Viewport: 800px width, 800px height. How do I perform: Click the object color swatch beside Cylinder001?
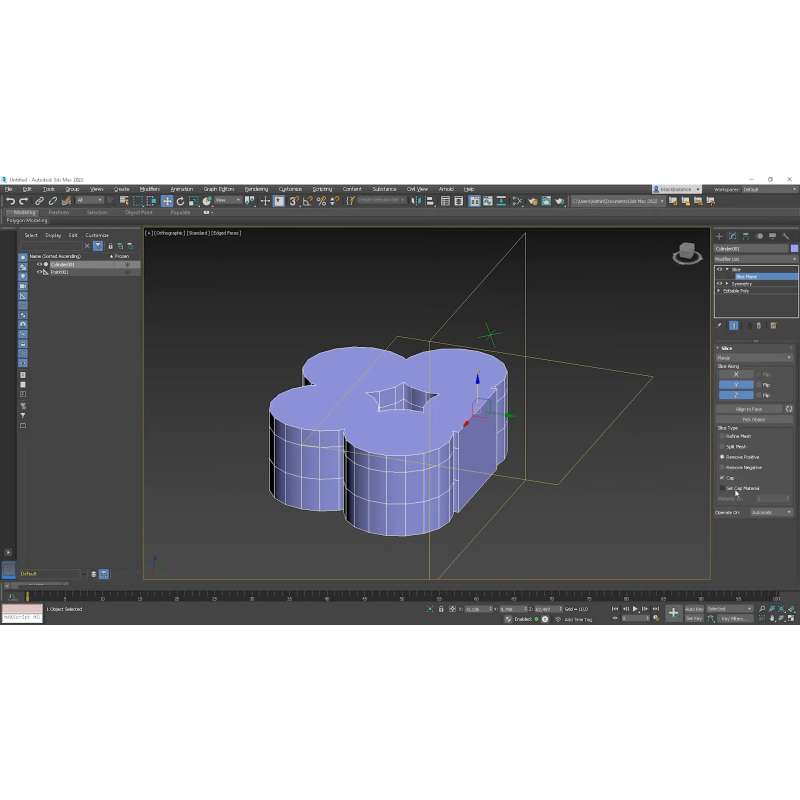click(x=794, y=248)
